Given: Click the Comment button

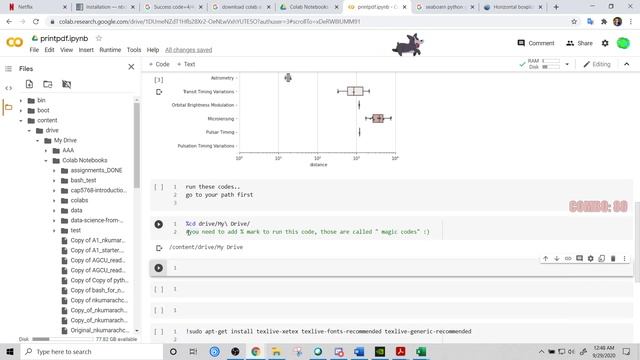Looking at the screenshot, I should coord(536,43).
